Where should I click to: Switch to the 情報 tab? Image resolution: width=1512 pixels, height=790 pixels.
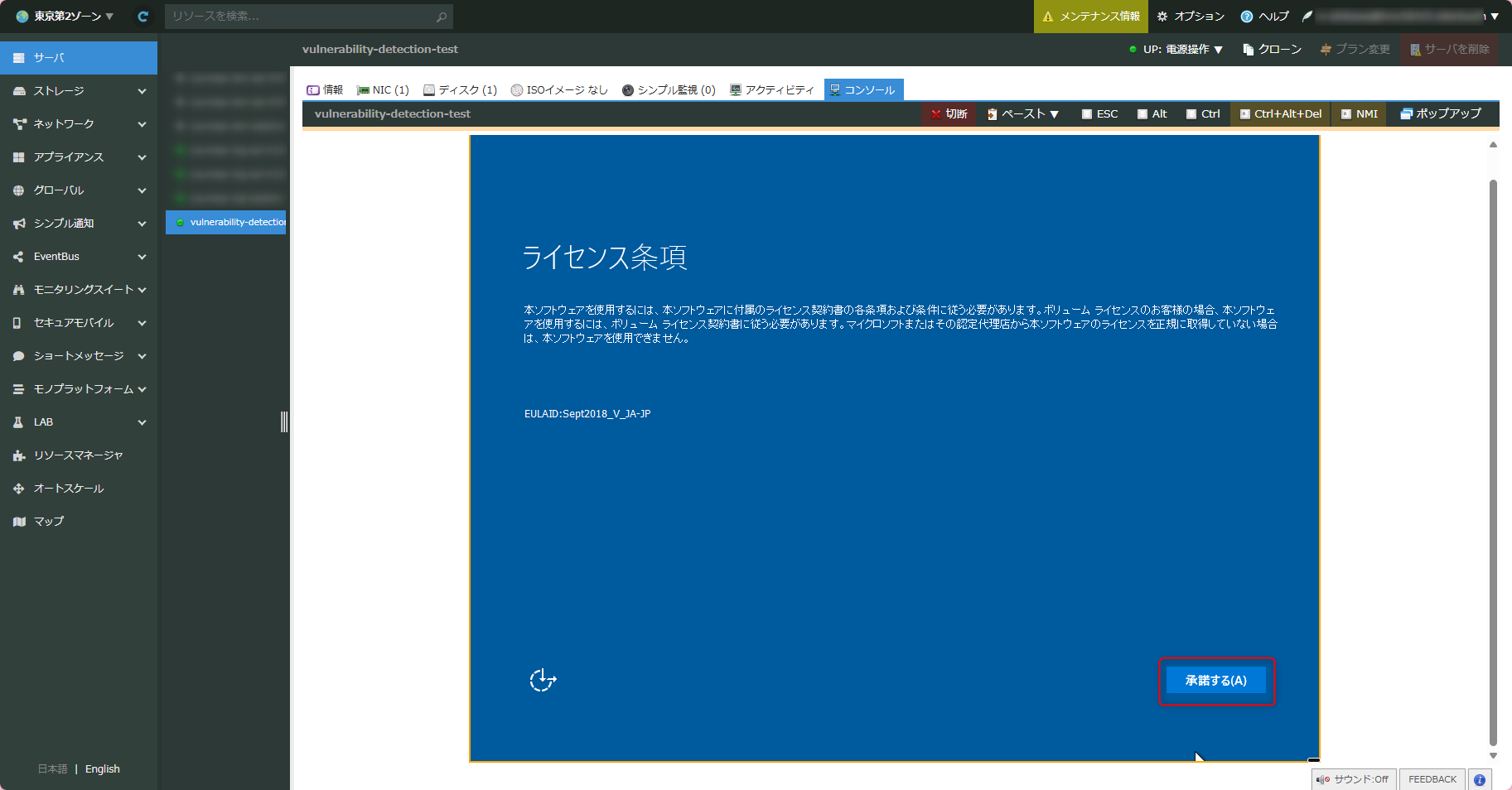coord(325,89)
